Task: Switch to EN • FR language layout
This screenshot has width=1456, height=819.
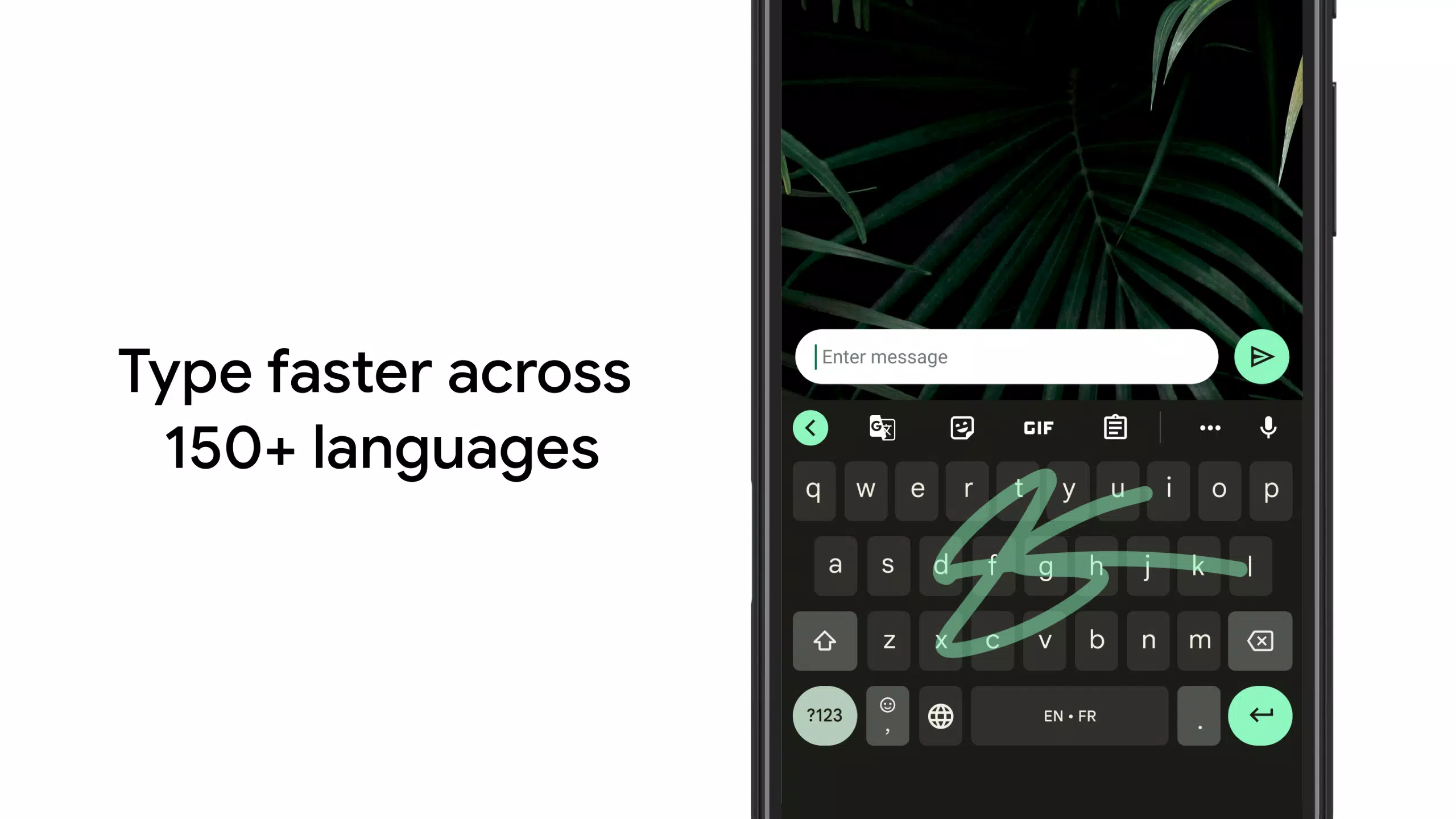Action: coord(1069,716)
